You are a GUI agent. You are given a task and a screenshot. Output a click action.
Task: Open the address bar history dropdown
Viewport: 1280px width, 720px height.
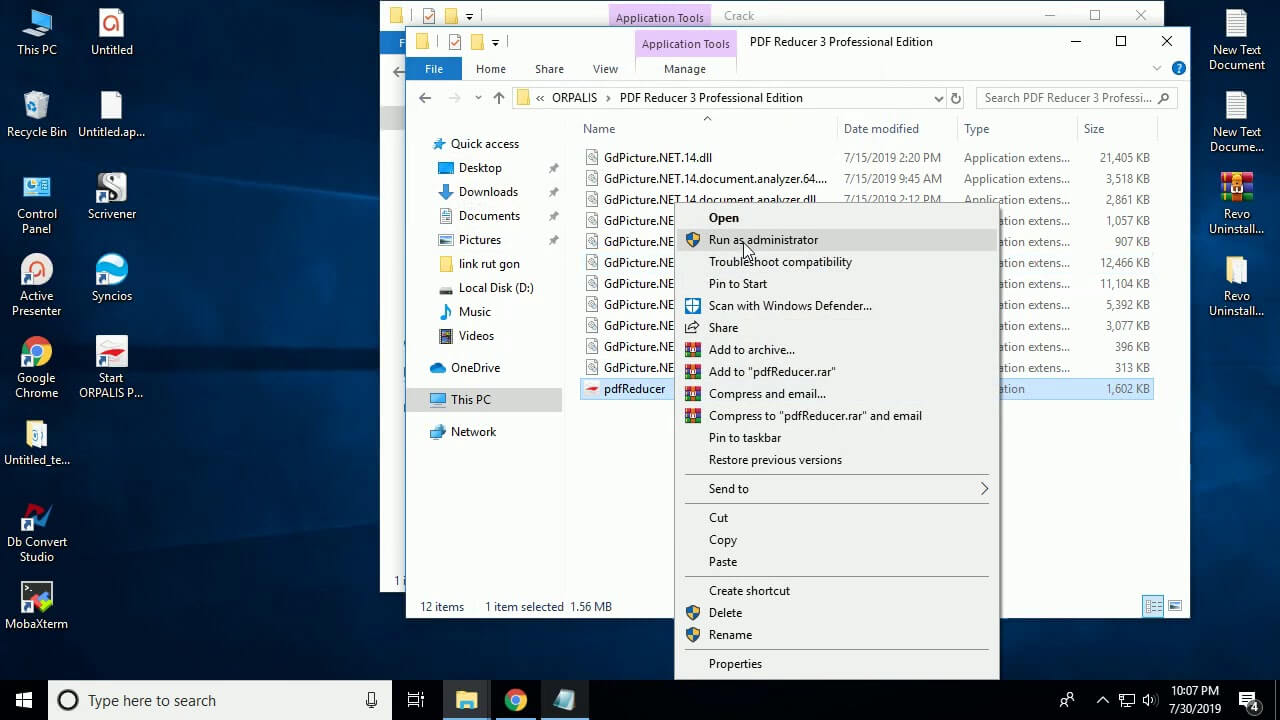click(x=938, y=98)
